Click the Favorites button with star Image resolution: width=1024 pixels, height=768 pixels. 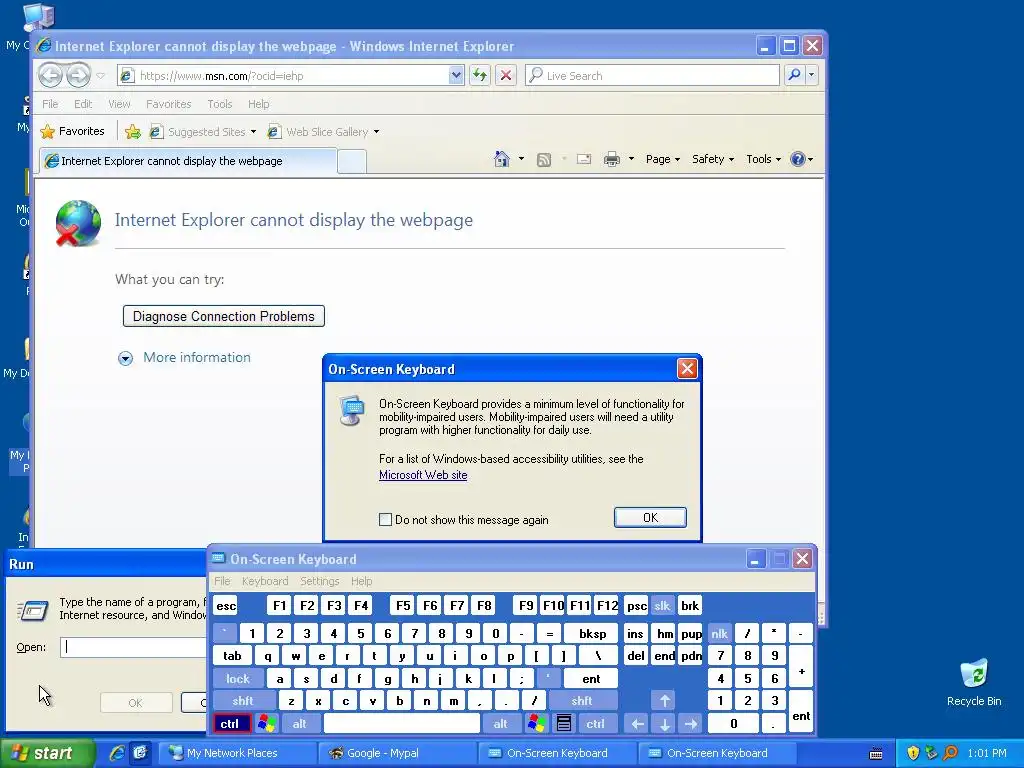(72, 131)
